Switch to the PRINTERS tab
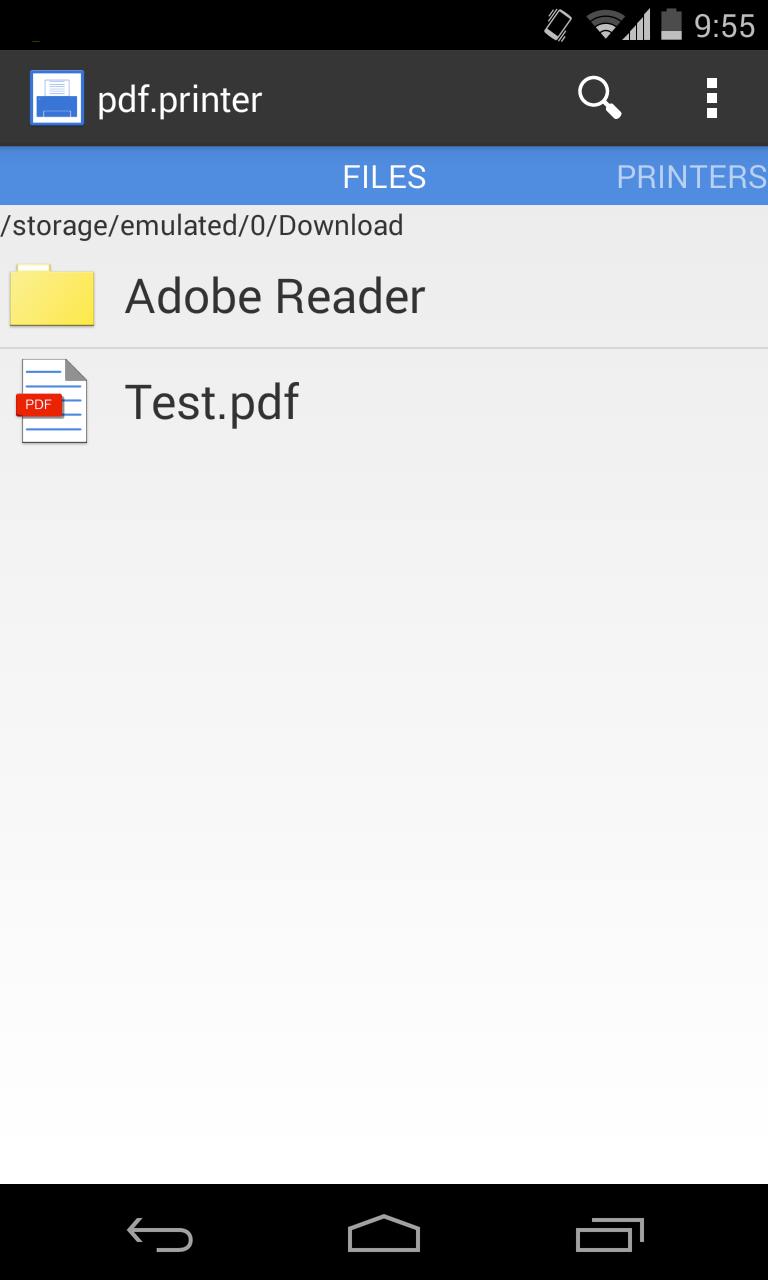 [x=690, y=176]
